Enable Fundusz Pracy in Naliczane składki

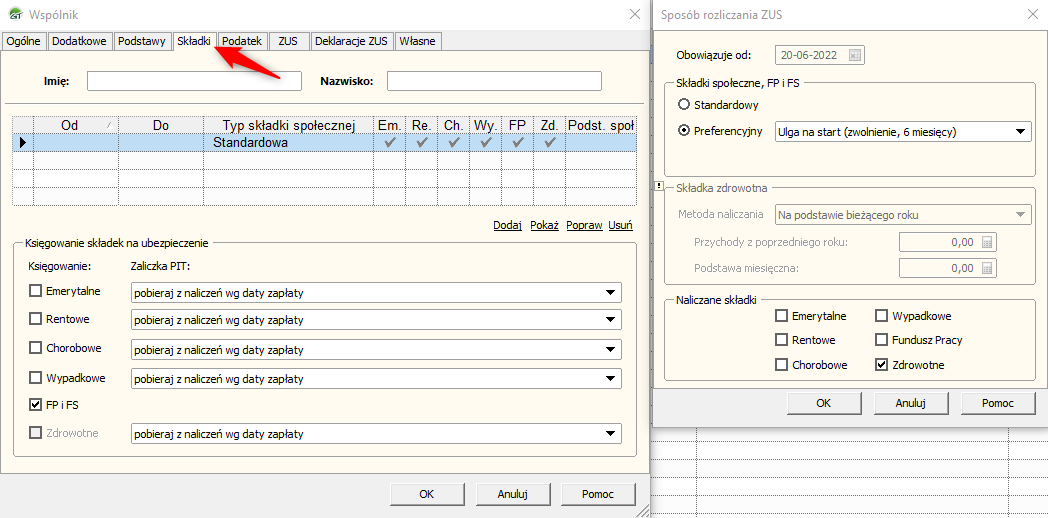(x=881, y=340)
